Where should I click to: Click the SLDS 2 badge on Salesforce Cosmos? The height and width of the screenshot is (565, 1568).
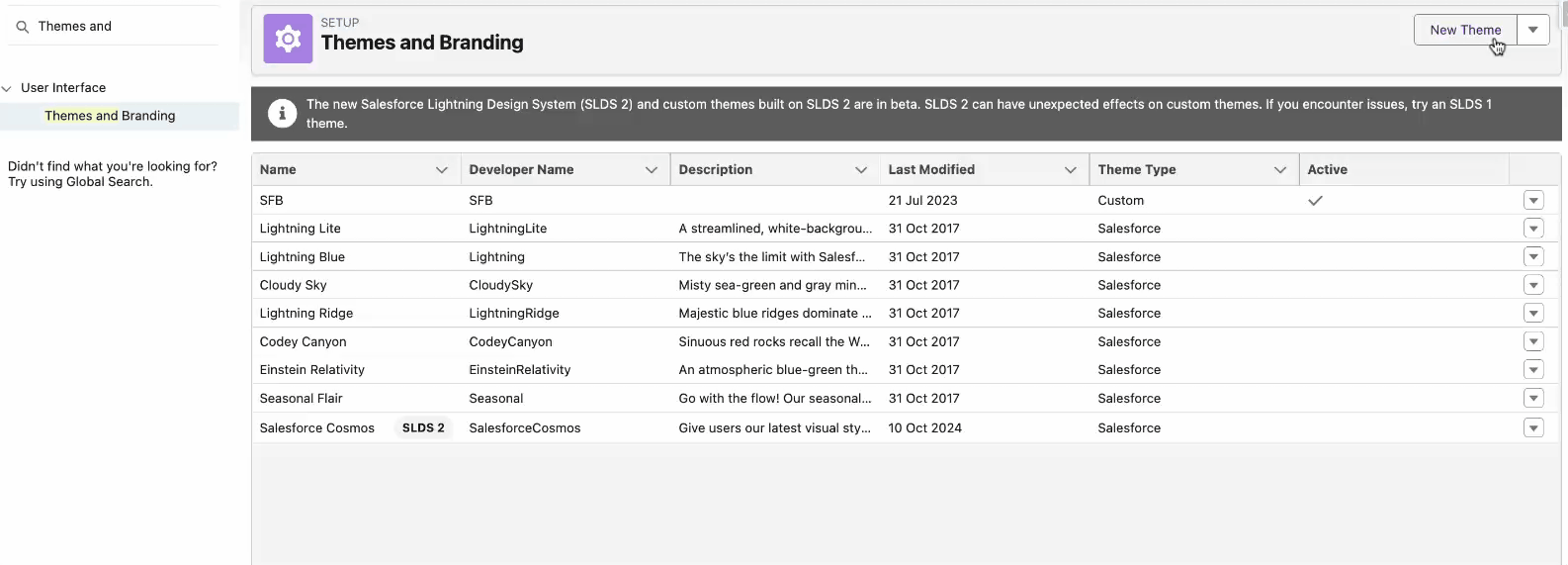423,428
